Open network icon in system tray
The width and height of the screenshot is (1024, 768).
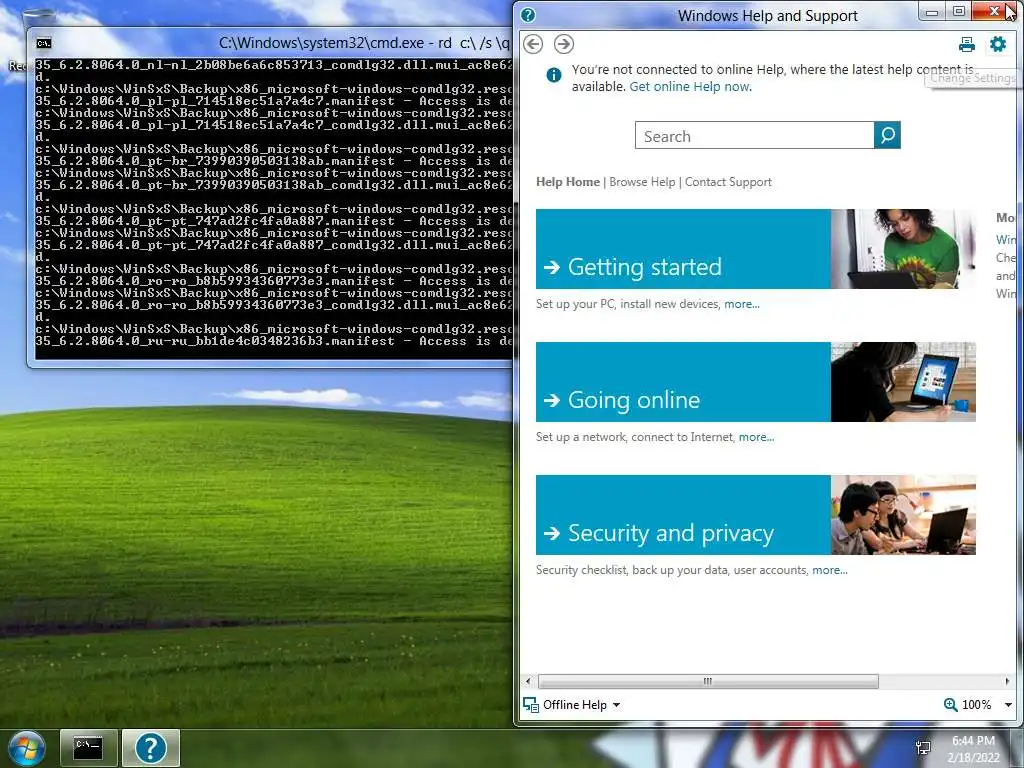[x=923, y=748]
